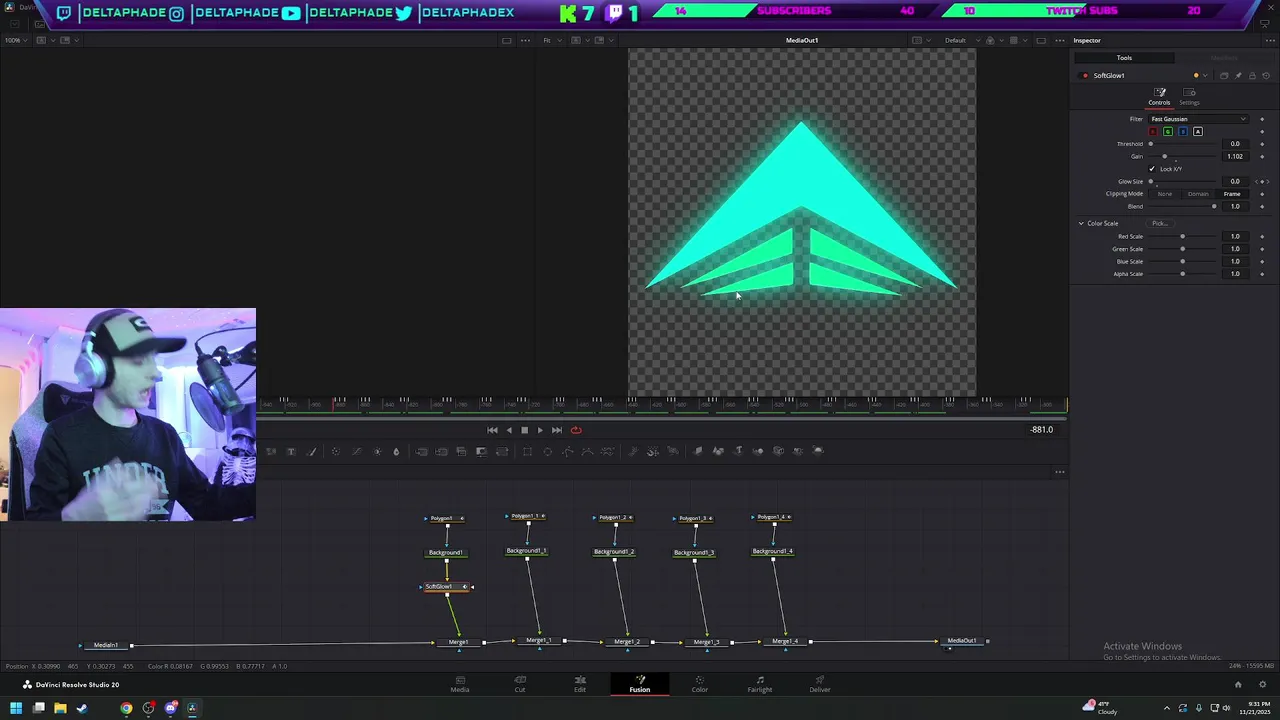The width and height of the screenshot is (1280, 720).
Task: Switch to the Deliver page
Action: [x=820, y=684]
